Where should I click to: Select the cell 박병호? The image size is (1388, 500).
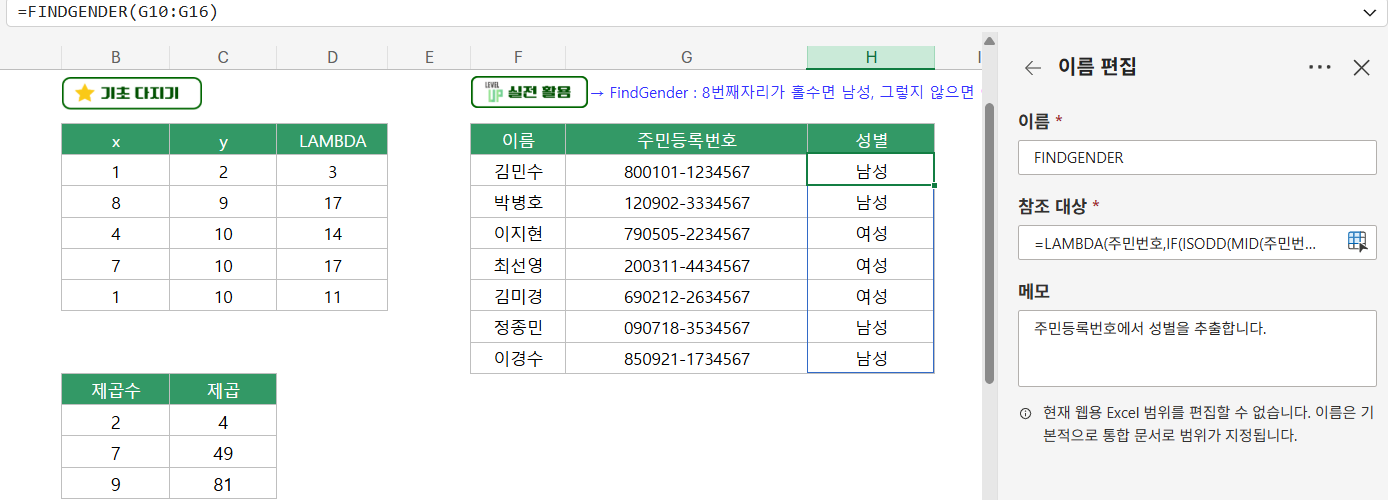518,202
